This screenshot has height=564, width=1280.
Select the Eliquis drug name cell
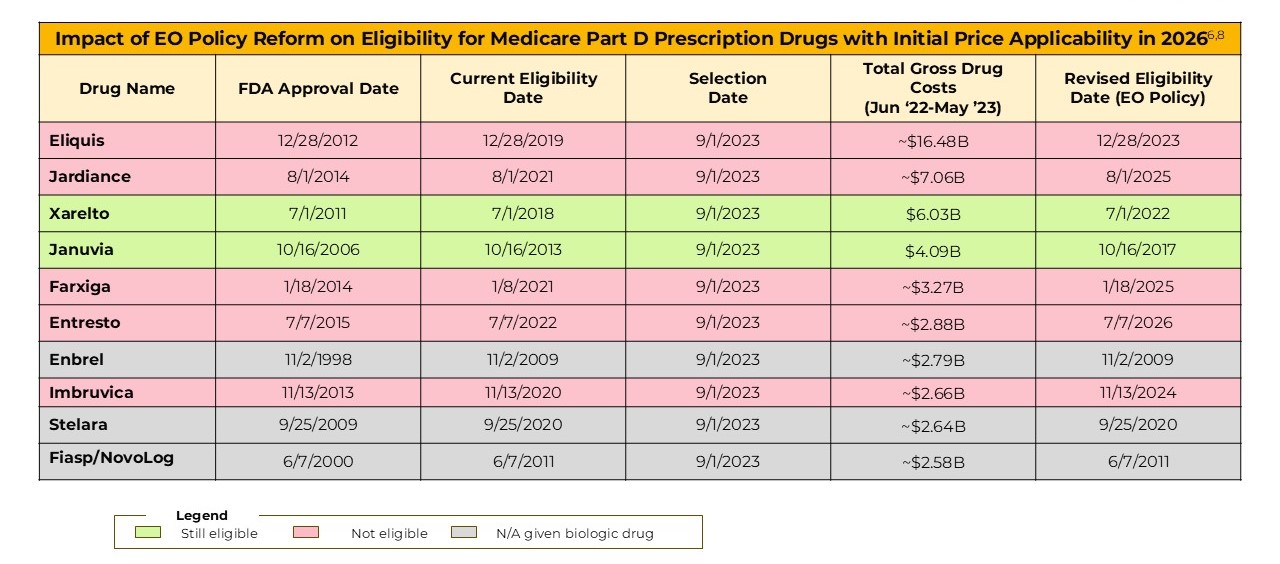(77, 140)
